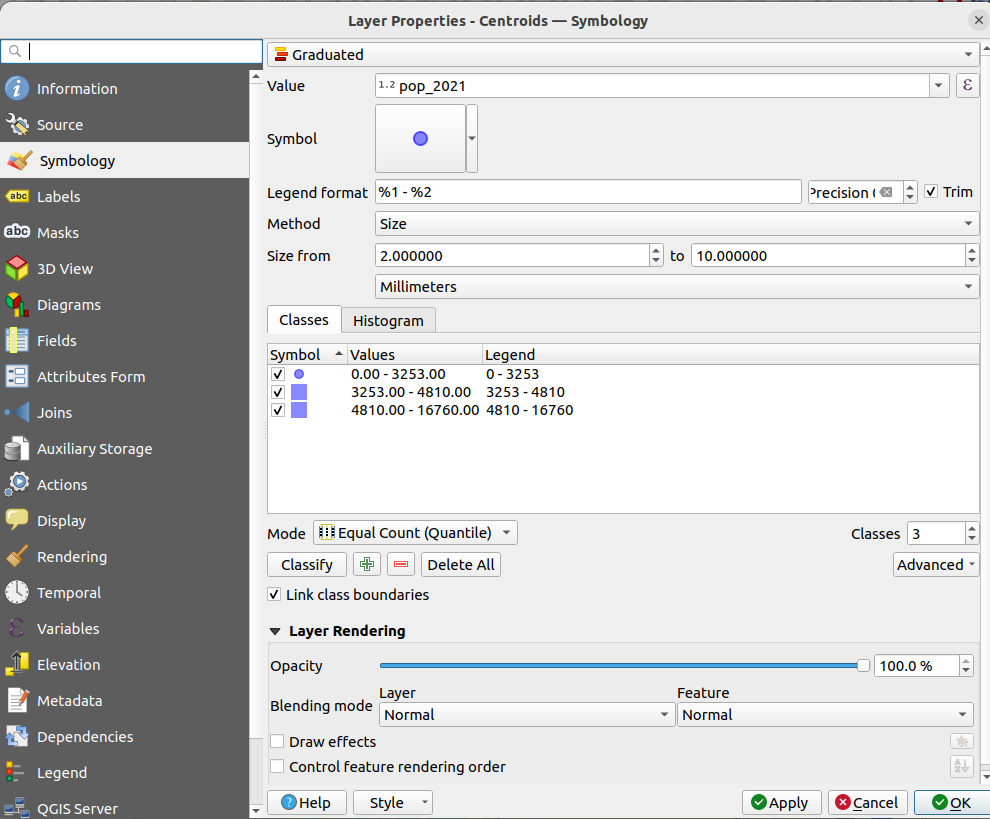Open the Graduated renderer type dropdown

click(623, 54)
